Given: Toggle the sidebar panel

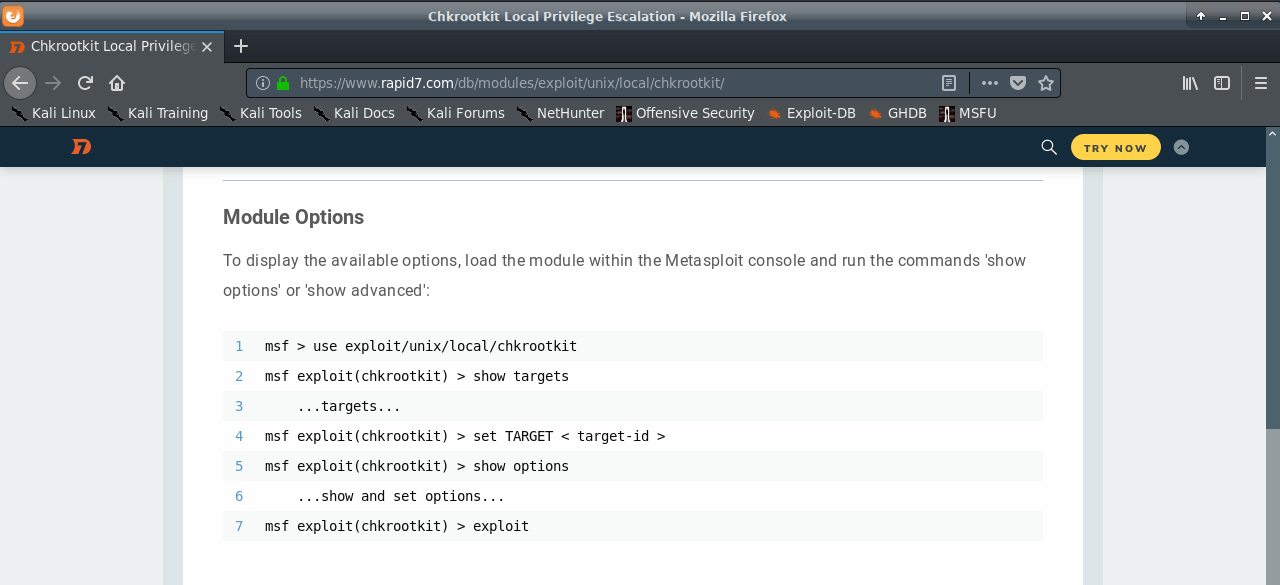Looking at the screenshot, I should (x=1222, y=83).
